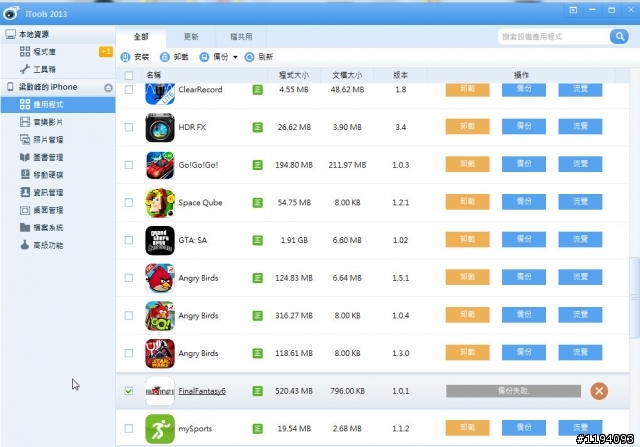Open the info management (資訊管理) sidebar item
Viewport: 640px width, 447px height.
[58, 192]
